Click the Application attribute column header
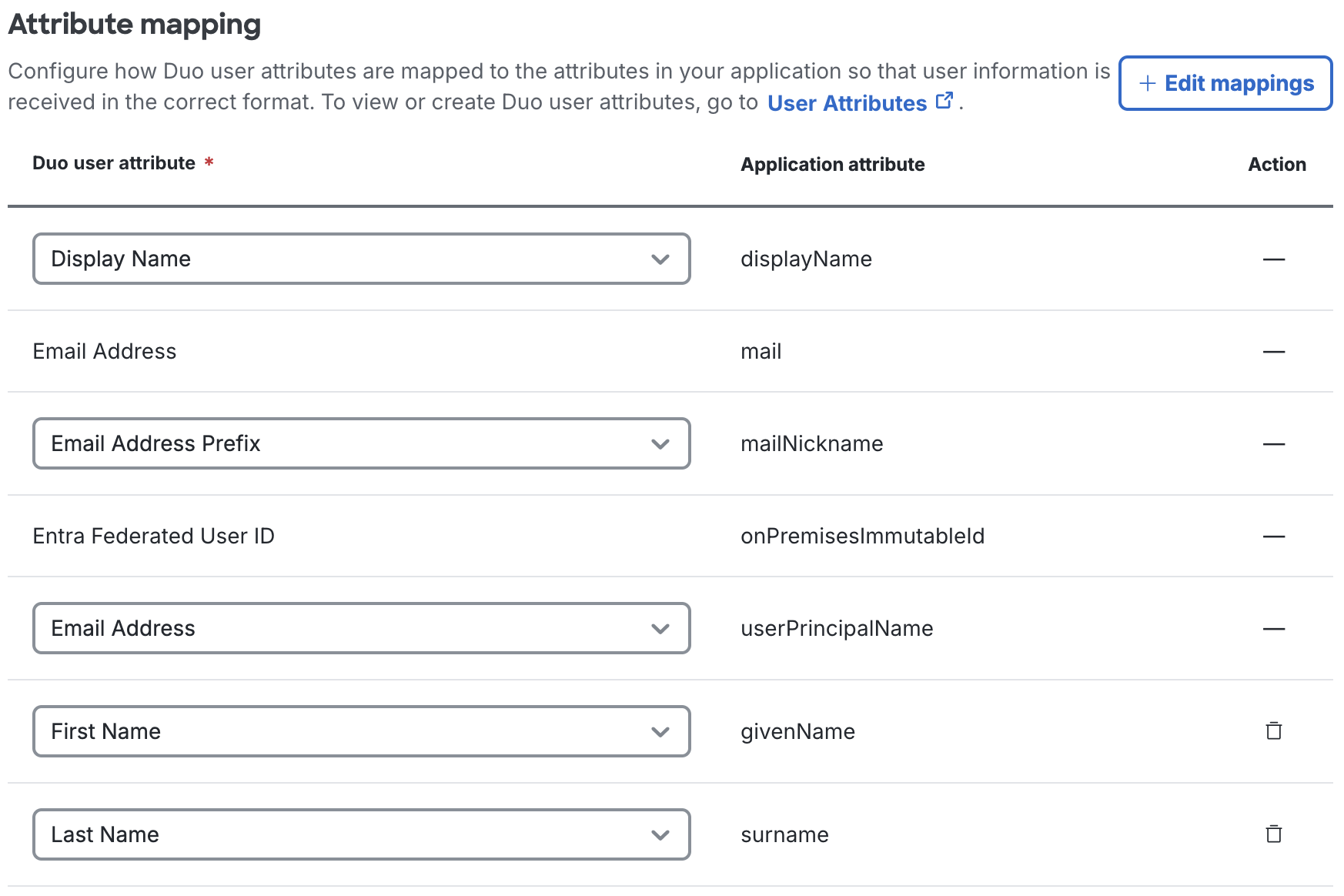This screenshot has height=896, width=1344. (832, 164)
